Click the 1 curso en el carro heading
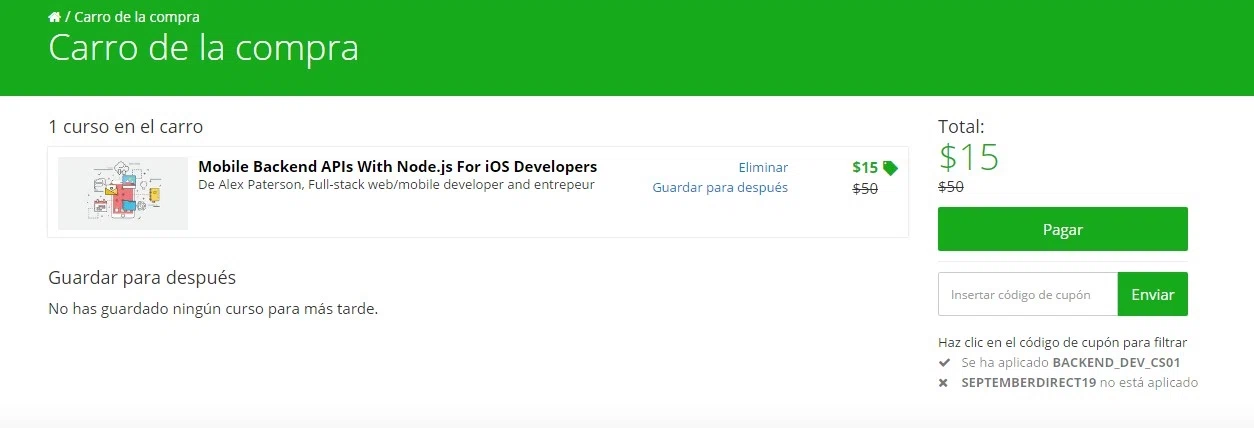Screen dimensions: 1254x428 pyautogui.click(x=126, y=127)
